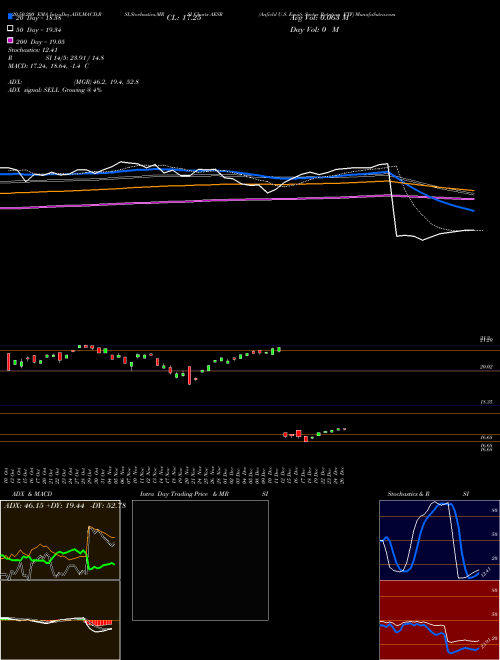This screenshot has height=660, width=500.
Task: Select the '200 Day = 19.05' legend text
Action: [x=40, y=42]
